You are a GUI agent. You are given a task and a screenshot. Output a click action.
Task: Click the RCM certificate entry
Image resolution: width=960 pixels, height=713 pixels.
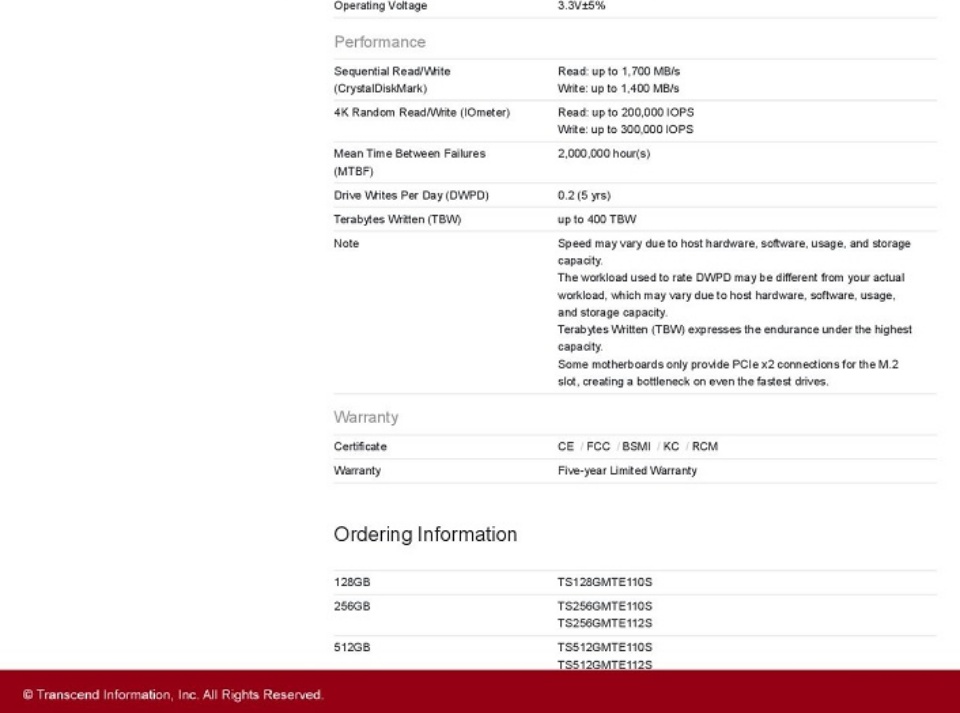(705, 447)
